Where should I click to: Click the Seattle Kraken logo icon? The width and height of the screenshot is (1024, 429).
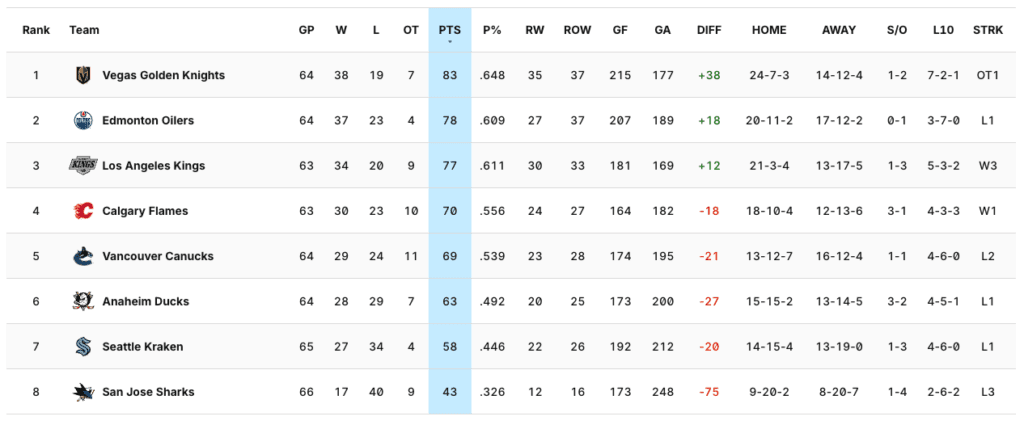[83, 347]
